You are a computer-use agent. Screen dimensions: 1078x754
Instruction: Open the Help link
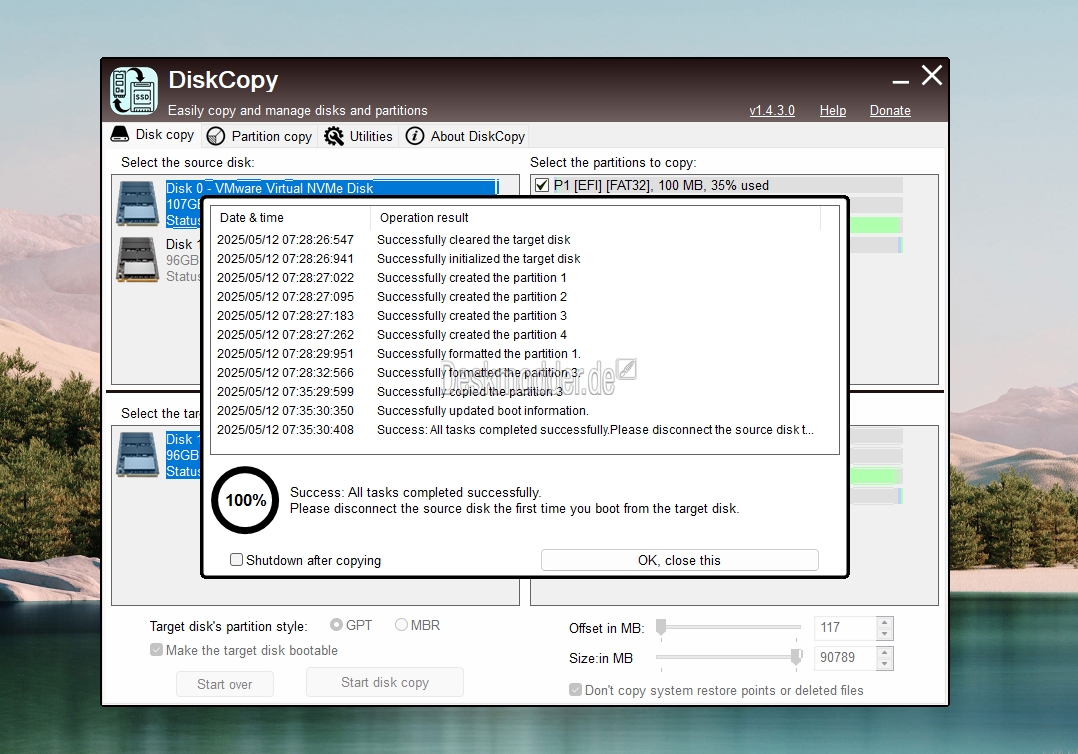point(833,110)
